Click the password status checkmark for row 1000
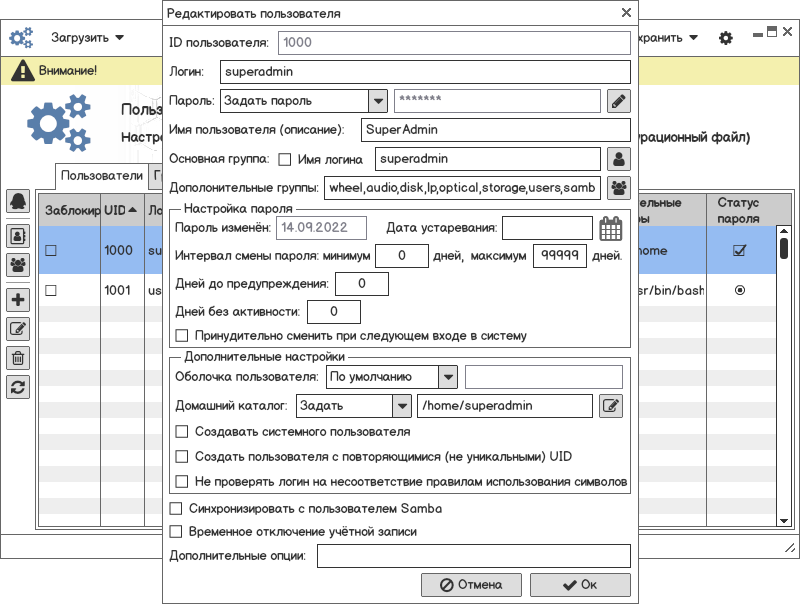Image resolution: width=800 pixels, height=604 pixels. click(740, 250)
